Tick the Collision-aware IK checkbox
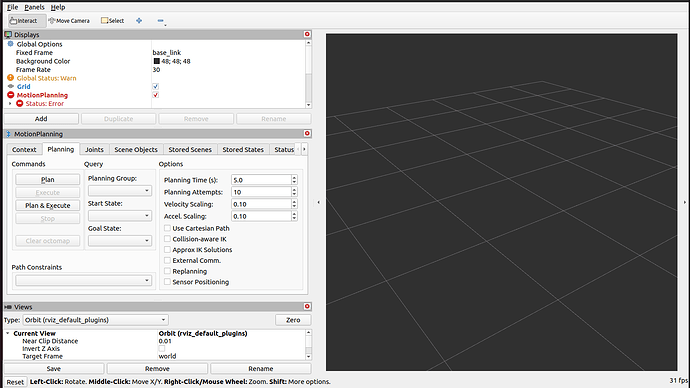The image size is (690, 388). 167,239
